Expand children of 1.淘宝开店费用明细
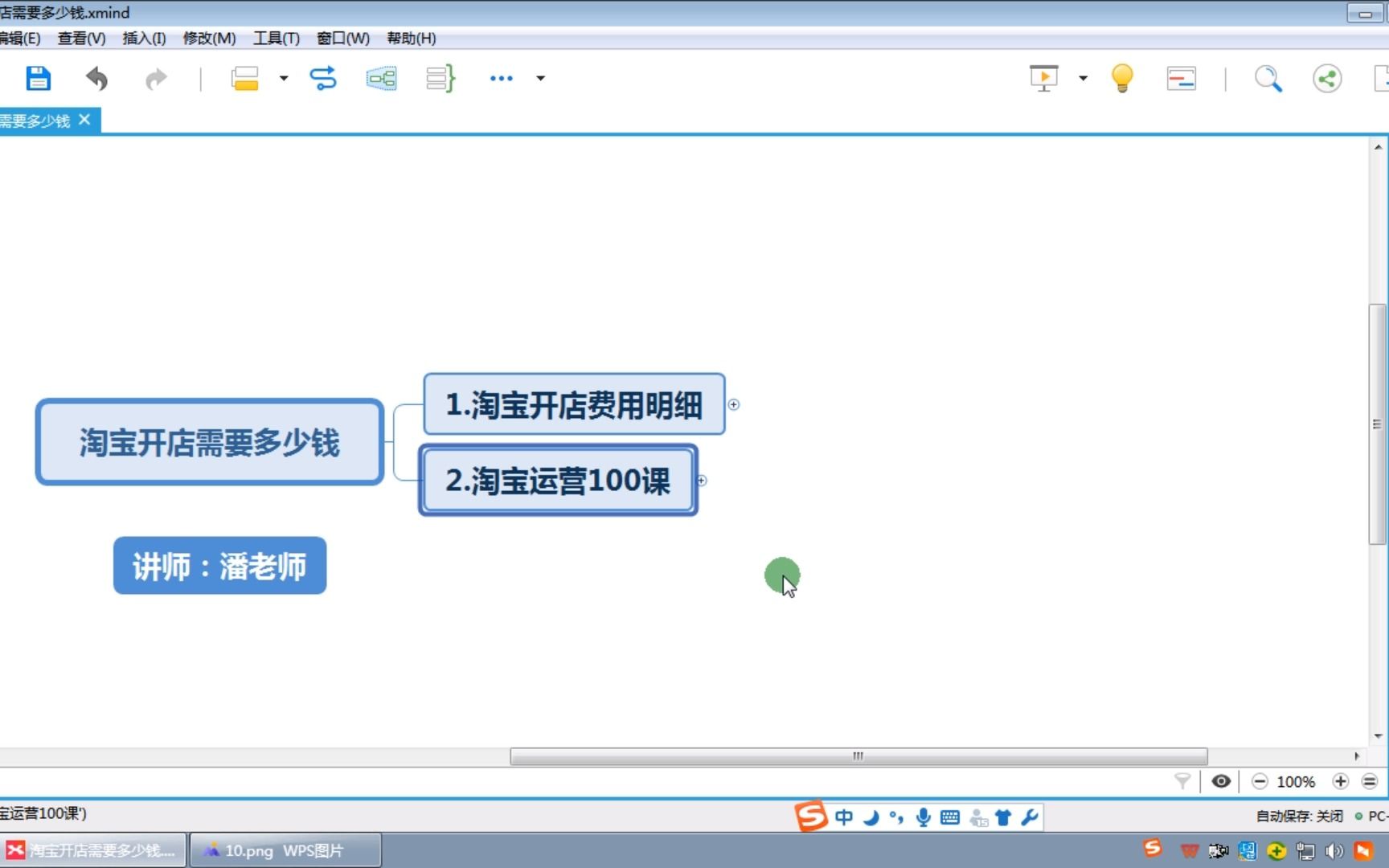This screenshot has height=868, width=1389. 734,404
